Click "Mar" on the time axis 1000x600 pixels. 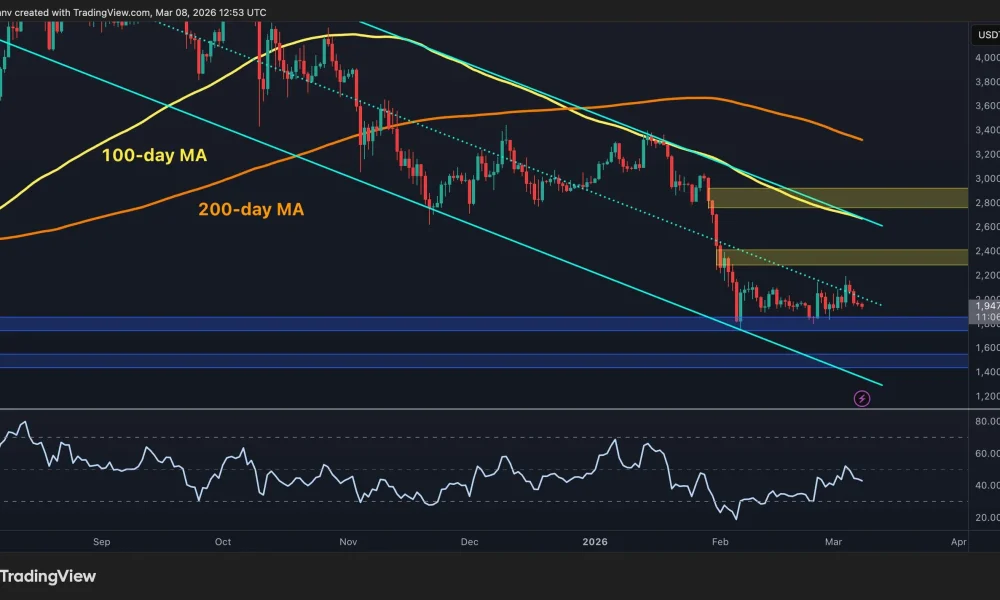click(x=835, y=542)
